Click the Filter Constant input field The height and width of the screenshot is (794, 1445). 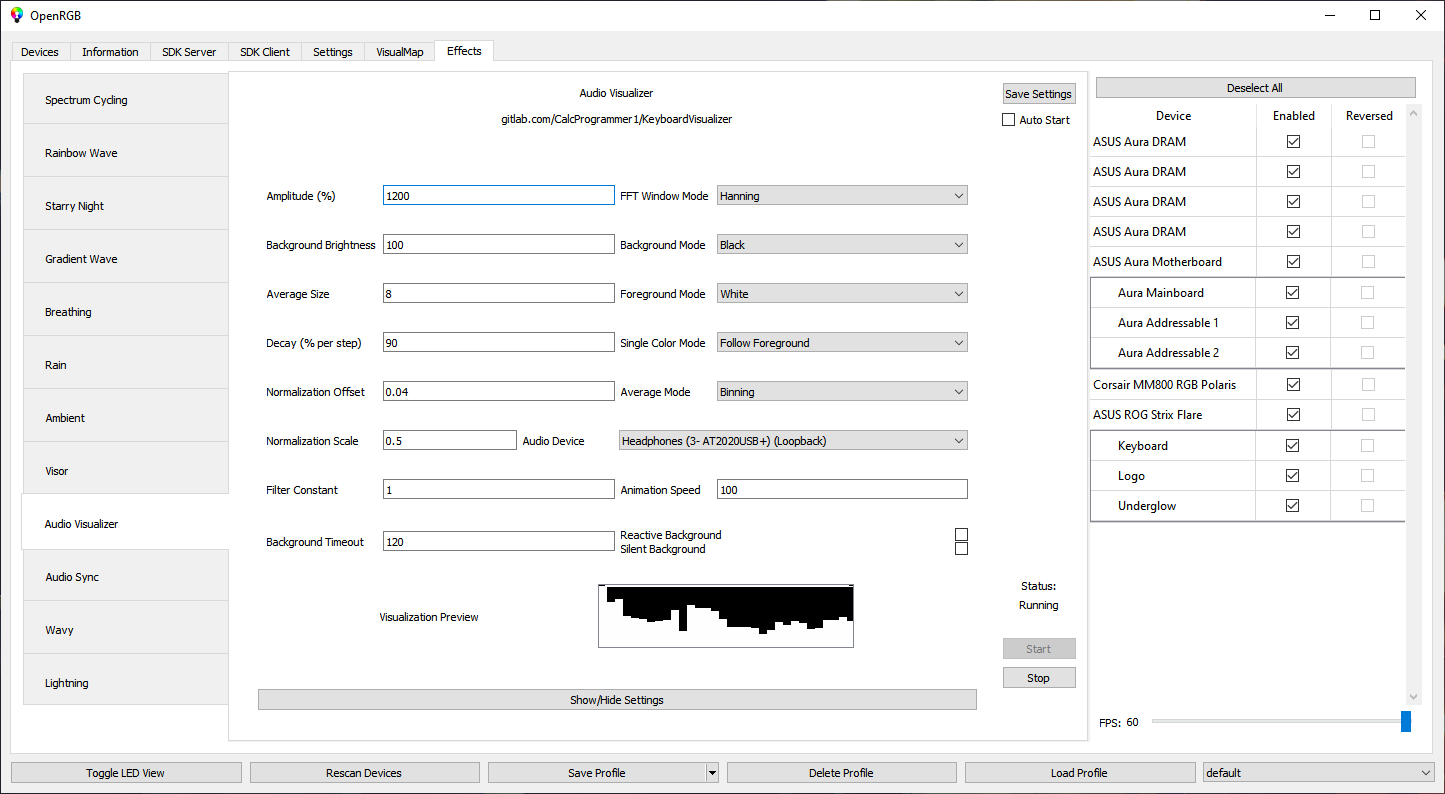(x=499, y=490)
